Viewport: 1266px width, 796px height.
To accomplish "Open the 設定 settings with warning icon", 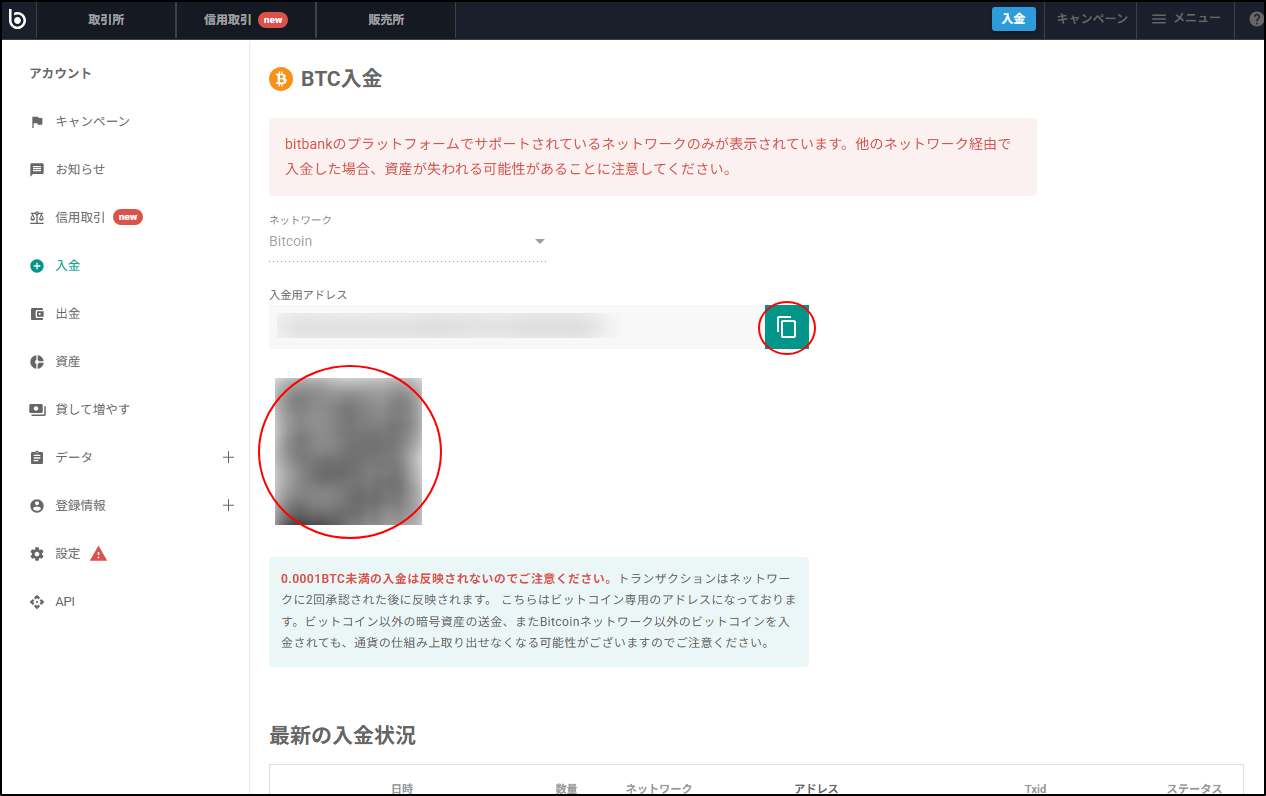I will pos(36,553).
